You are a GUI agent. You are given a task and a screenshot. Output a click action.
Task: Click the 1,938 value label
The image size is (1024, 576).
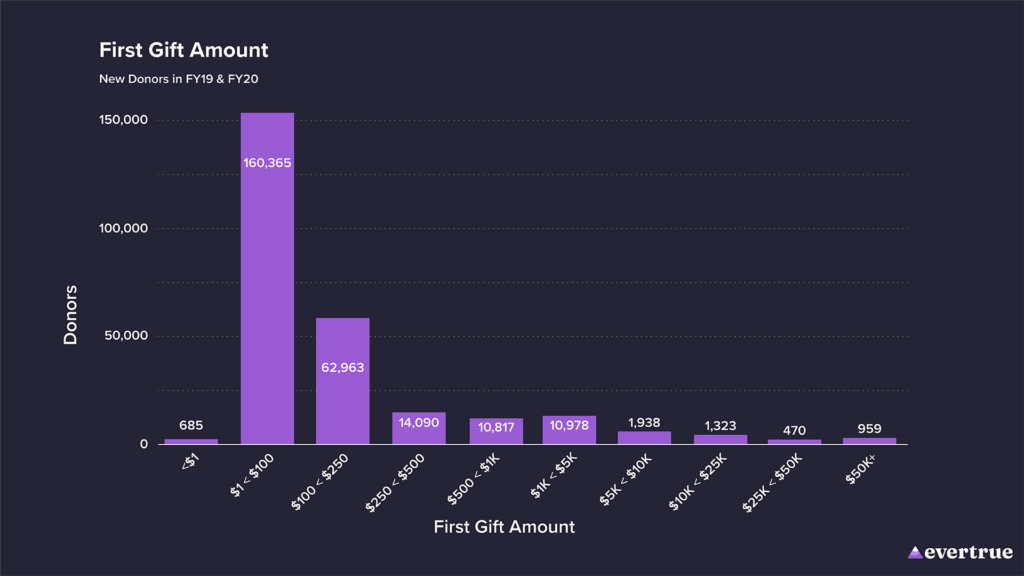click(x=645, y=423)
